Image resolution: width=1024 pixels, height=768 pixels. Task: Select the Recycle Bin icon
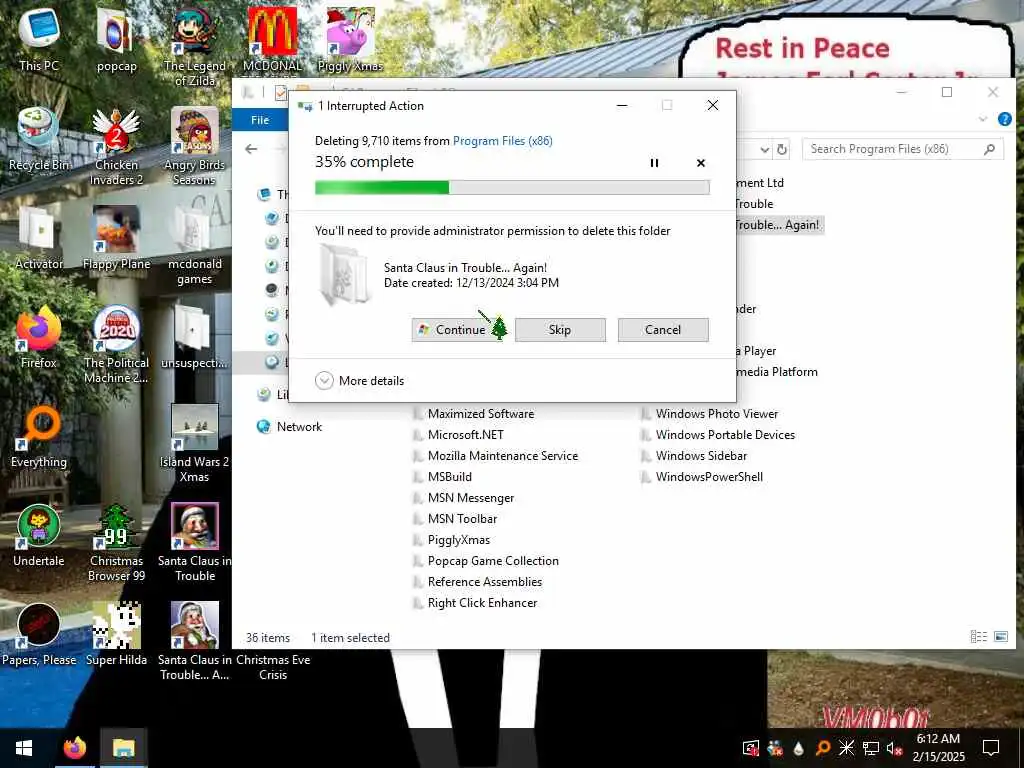point(39,139)
